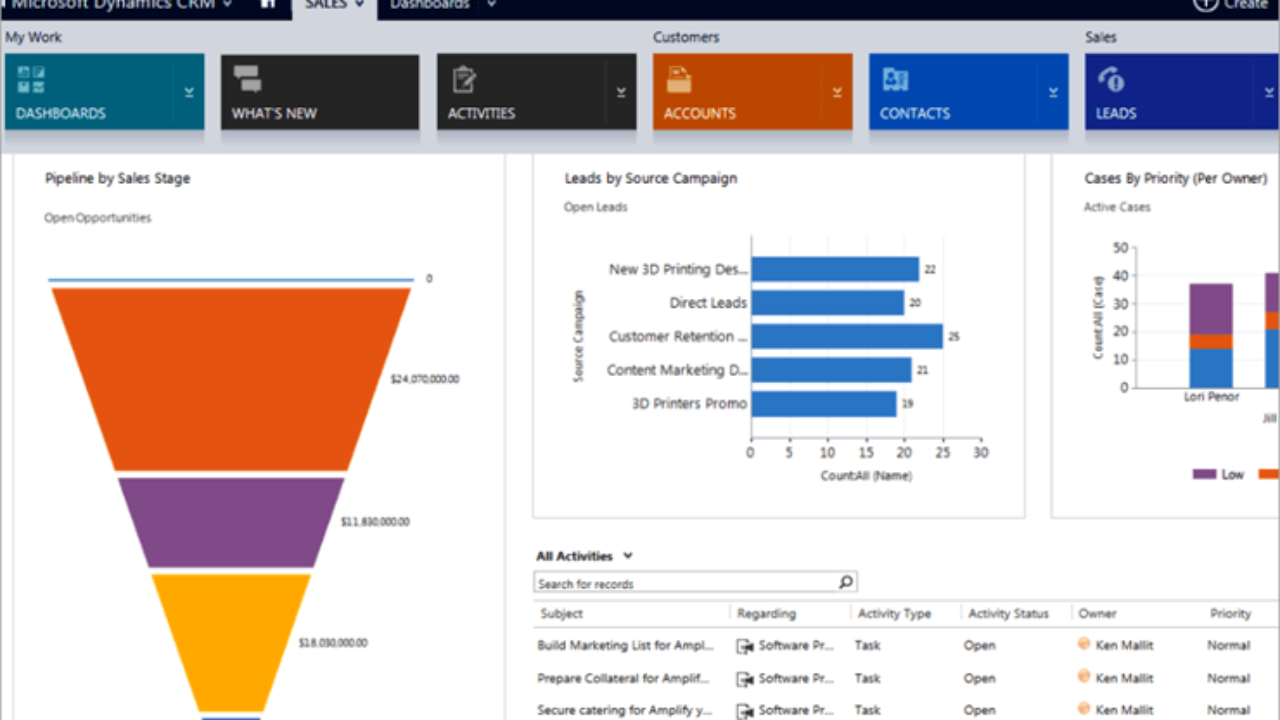Screen dimensions: 1280x720
Task: Expand the Leads tile dropdown arrow
Action: pyautogui.click(x=1269, y=92)
